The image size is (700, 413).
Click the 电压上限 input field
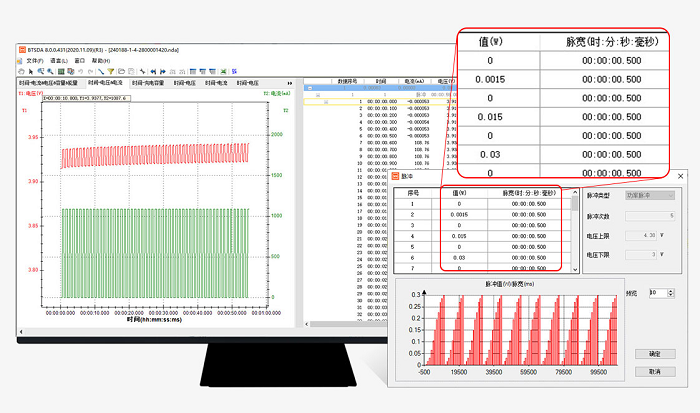coord(641,235)
